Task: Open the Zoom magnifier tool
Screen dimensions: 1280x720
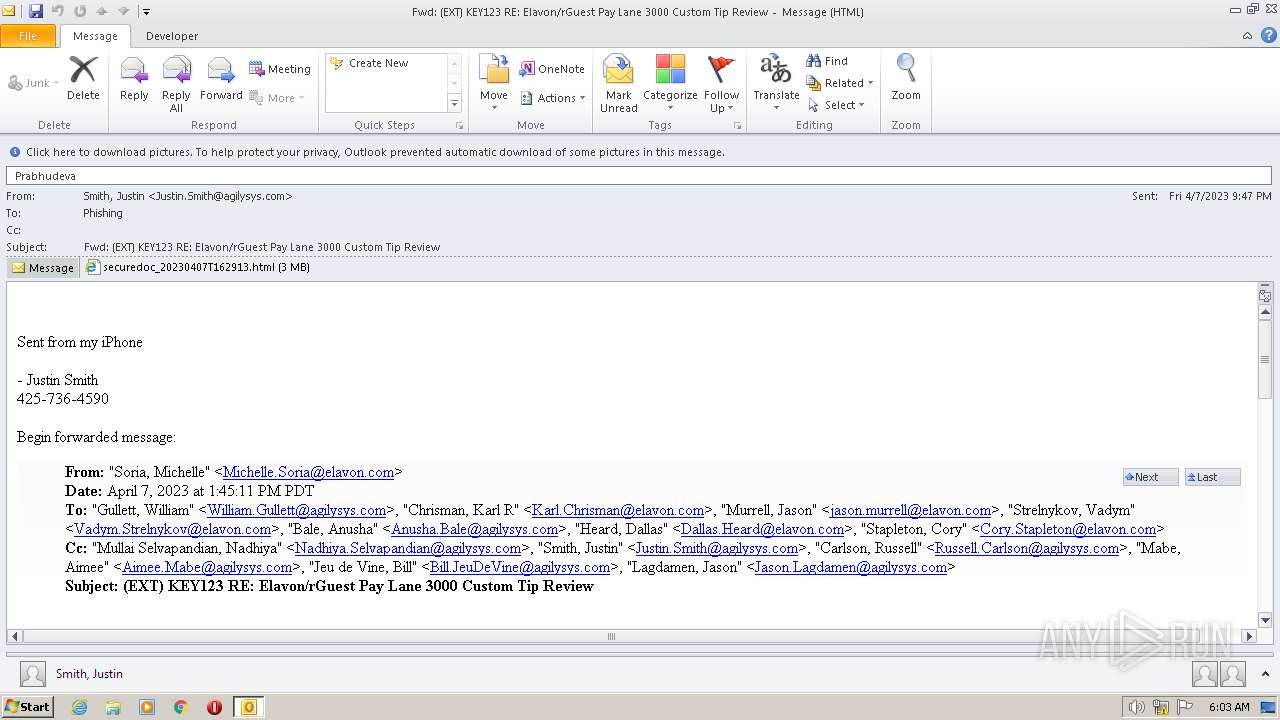Action: [x=906, y=78]
